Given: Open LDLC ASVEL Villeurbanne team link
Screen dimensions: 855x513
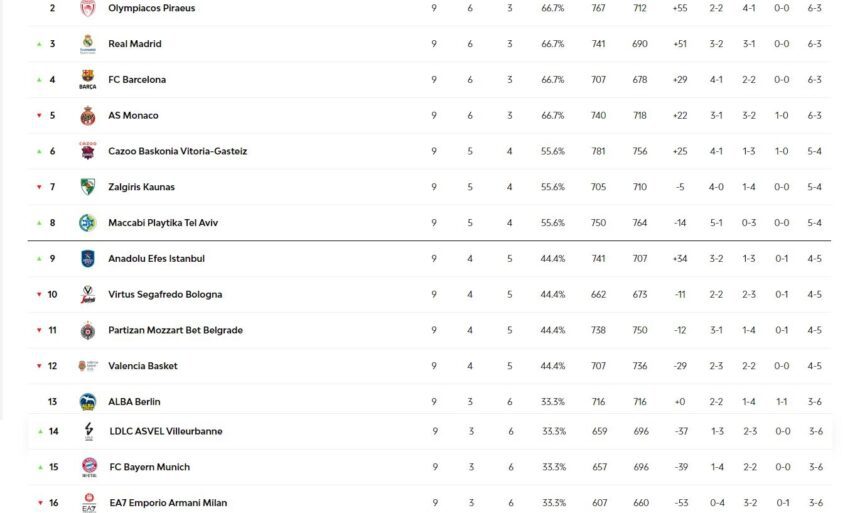Looking at the screenshot, I should click(x=165, y=432).
